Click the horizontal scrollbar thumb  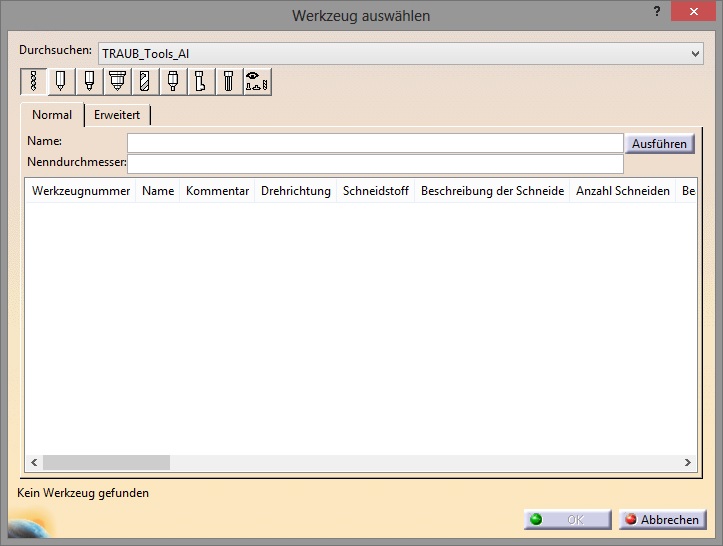(x=107, y=462)
